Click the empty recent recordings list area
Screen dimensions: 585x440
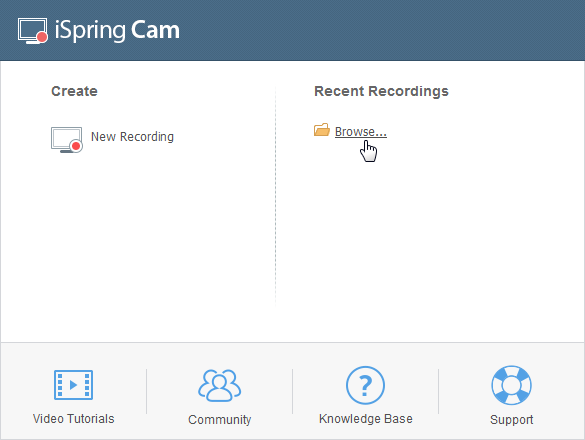tap(429, 231)
